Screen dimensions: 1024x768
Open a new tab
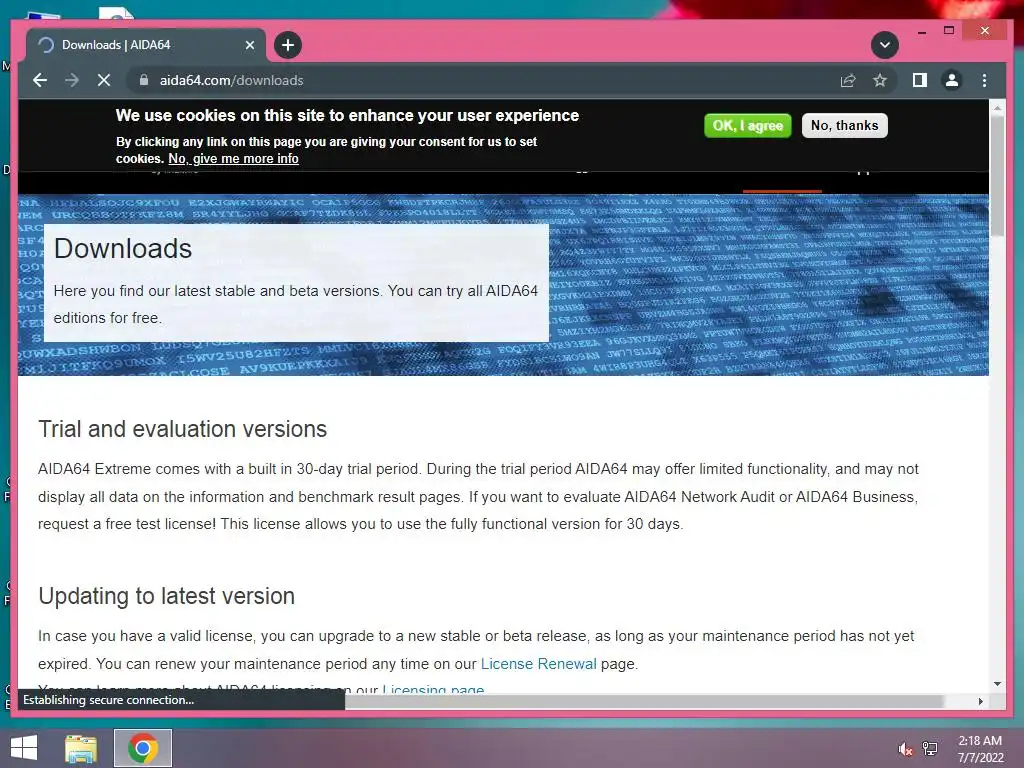pyautogui.click(x=288, y=45)
